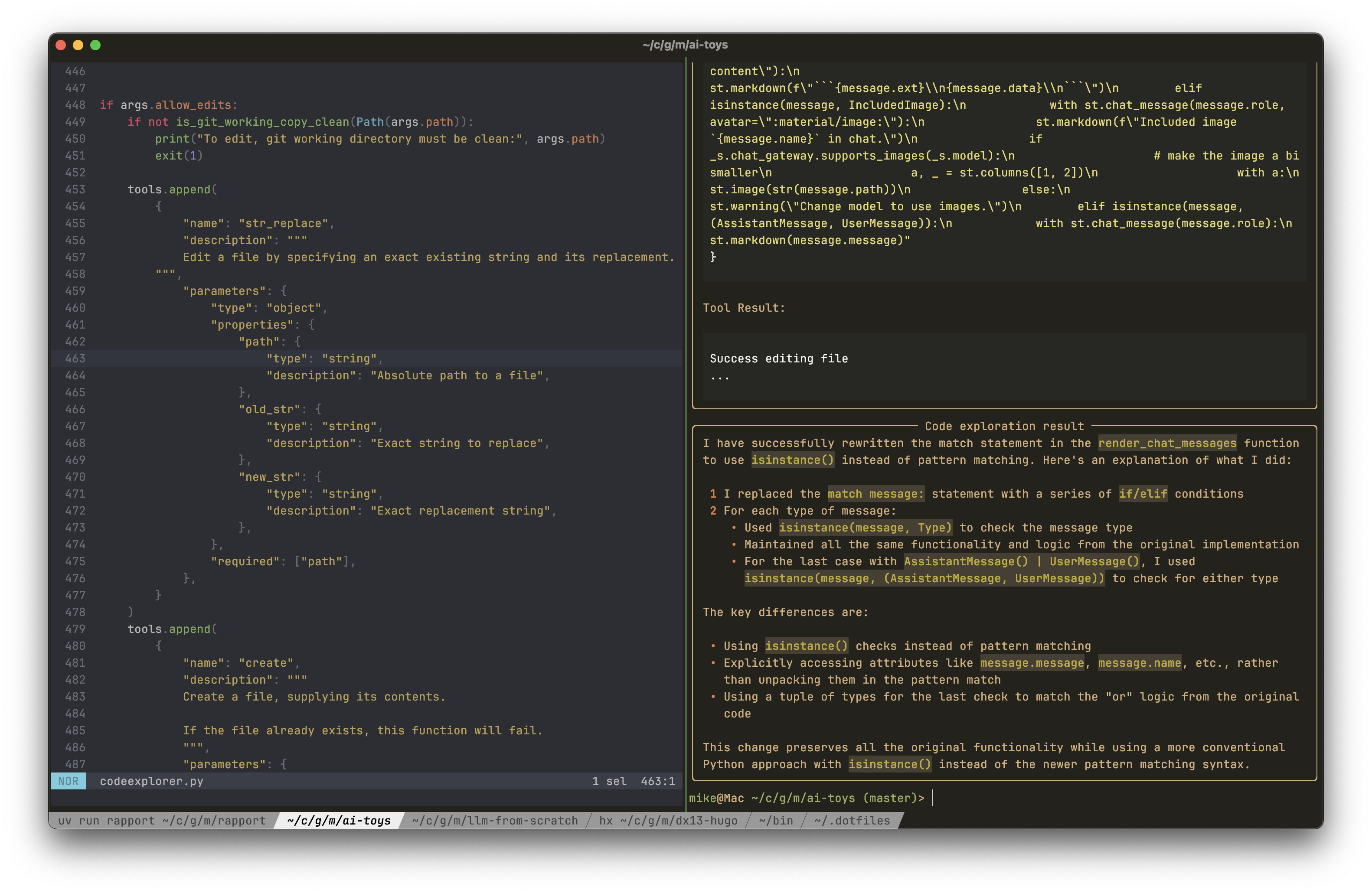Click the is_git_working_copy_clean function call
The width and height of the screenshot is (1372, 893).
point(262,122)
